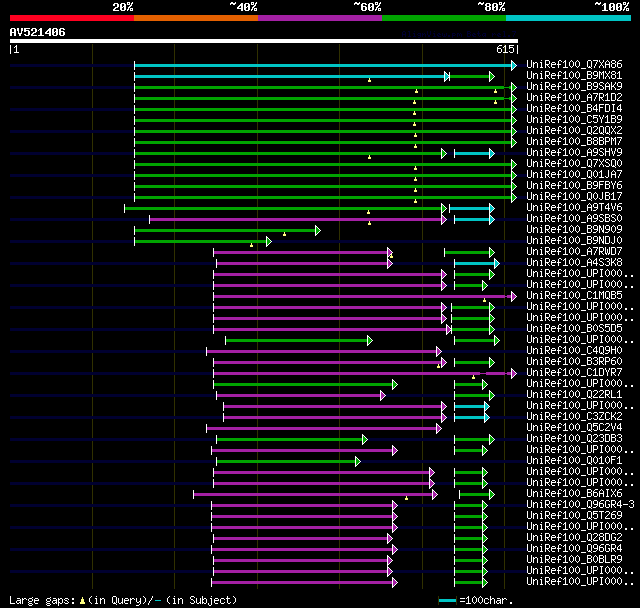Pick the UniRef100_Q01OF1 subject label
The width and height of the screenshot is (640, 608).
click(574, 461)
